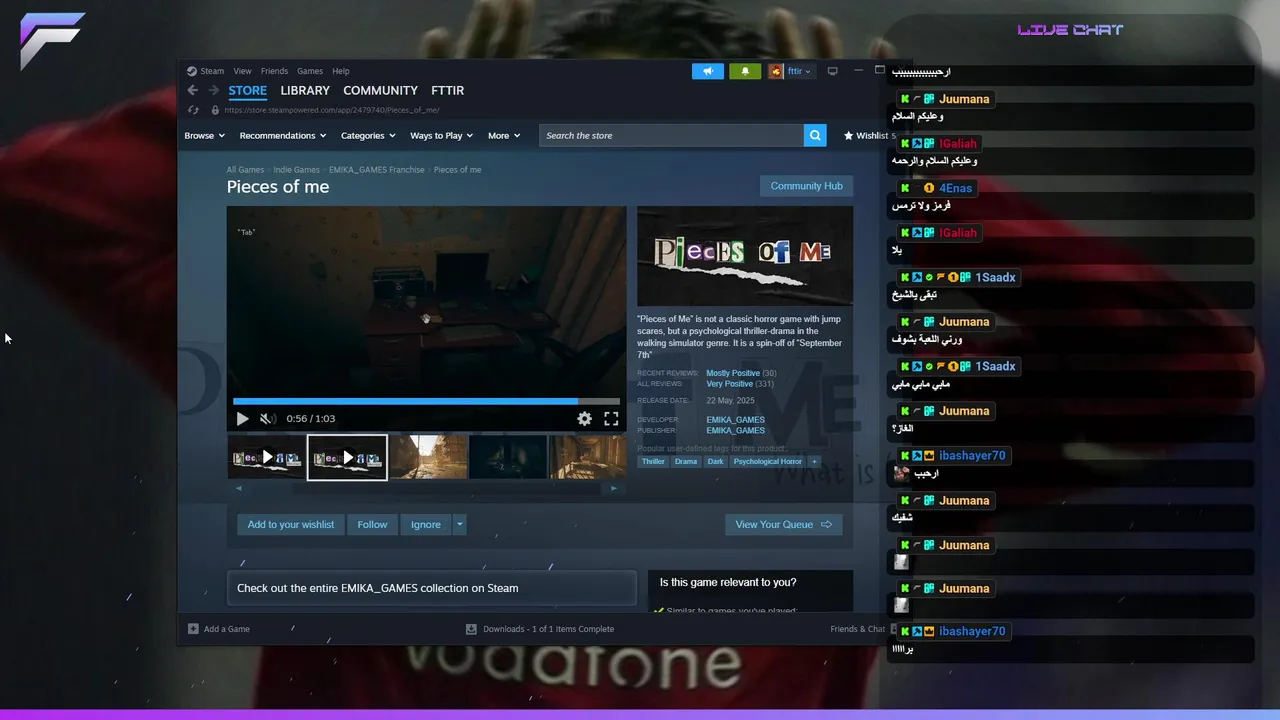The image size is (1280, 720).
Task: Select the first trailer thumbnail
Action: point(266,457)
